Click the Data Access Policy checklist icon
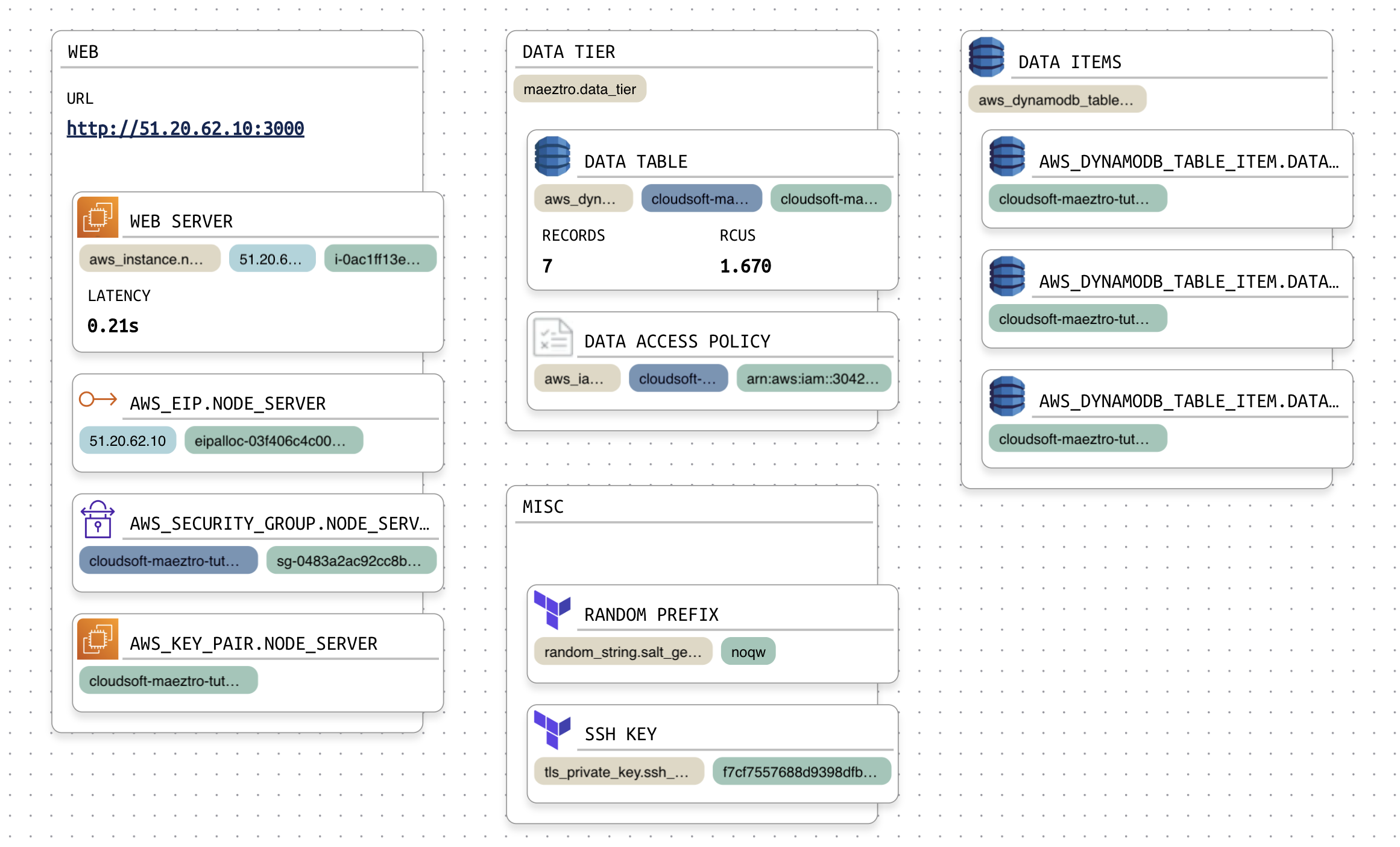The width and height of the screenshot is (1400, 847). pos(552,337)
